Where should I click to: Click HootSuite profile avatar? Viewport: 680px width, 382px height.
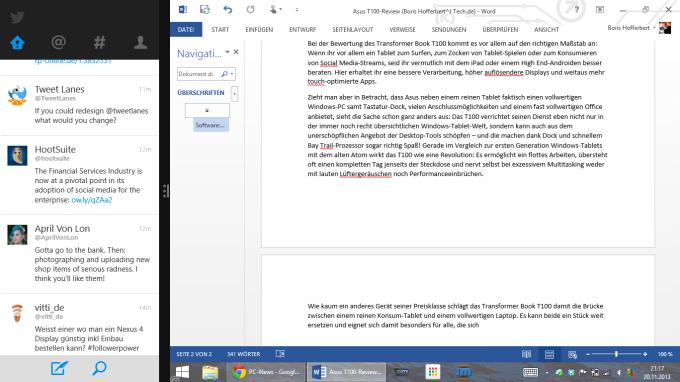pyautogui.click(x=17, y=155)
